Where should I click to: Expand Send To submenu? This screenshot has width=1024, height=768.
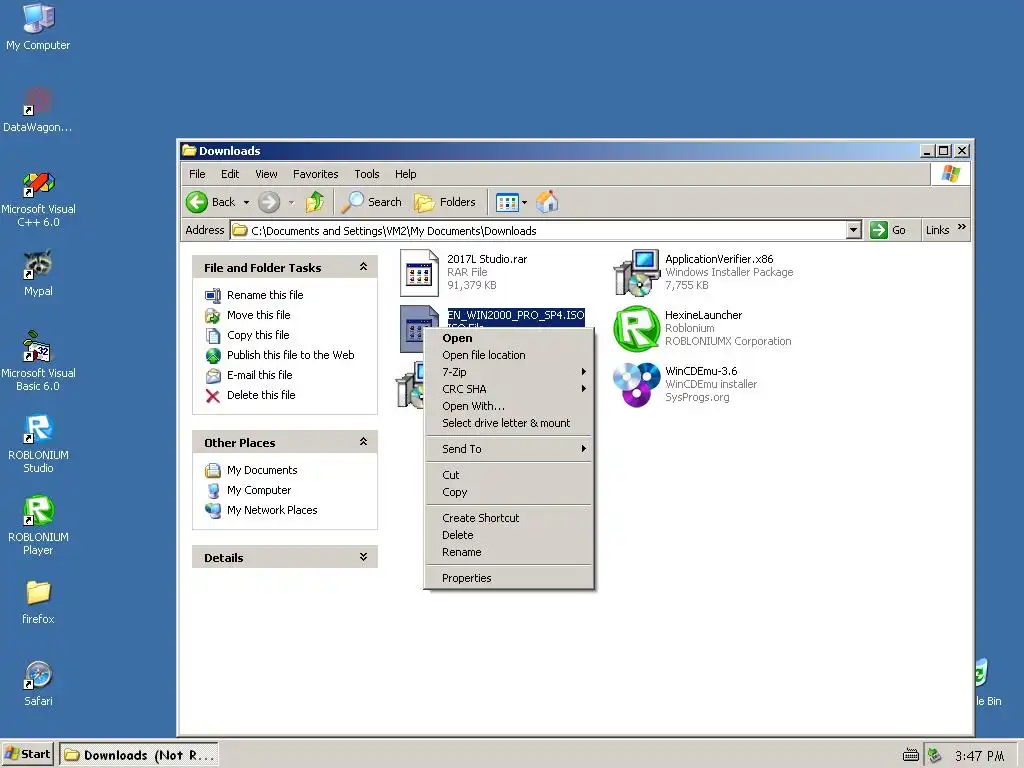509,449
